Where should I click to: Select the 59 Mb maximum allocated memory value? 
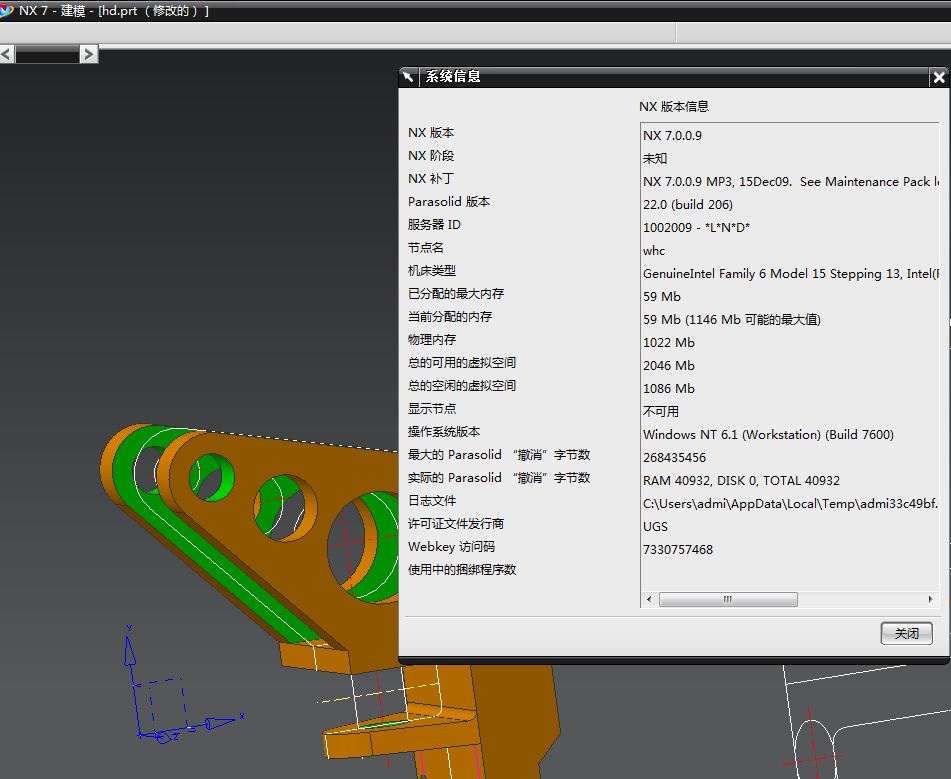tap(662, 297)
